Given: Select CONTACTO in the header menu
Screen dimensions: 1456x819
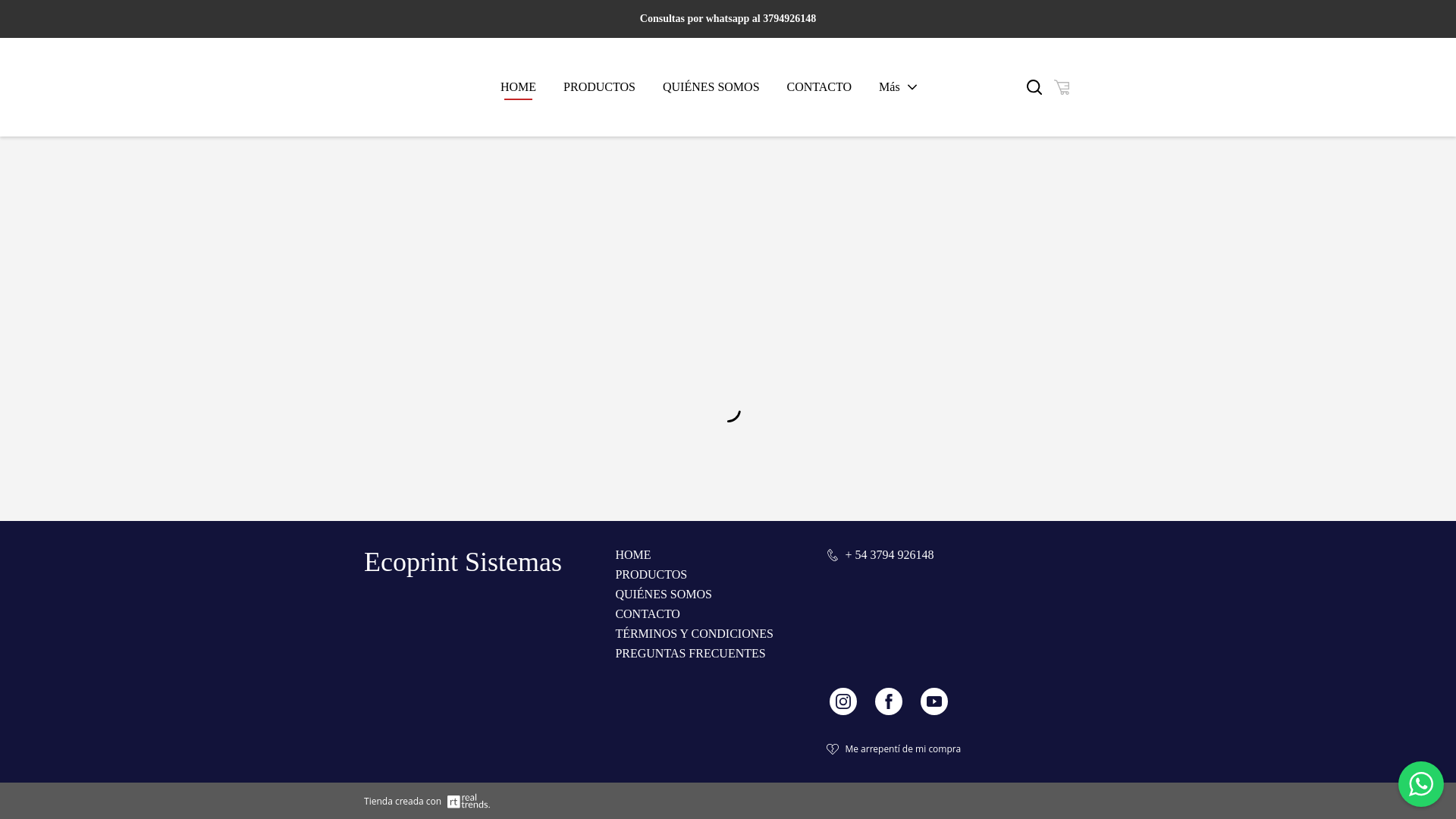Looking at the screenshot, I should [819, 87].
